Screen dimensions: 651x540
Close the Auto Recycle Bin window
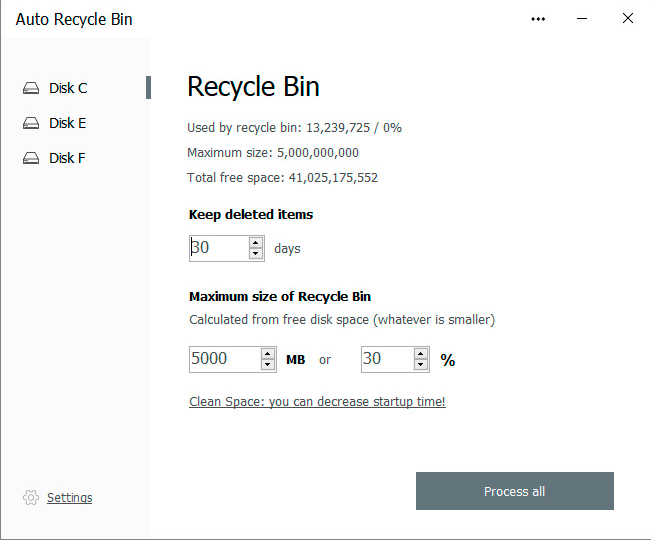click(628, 18)
